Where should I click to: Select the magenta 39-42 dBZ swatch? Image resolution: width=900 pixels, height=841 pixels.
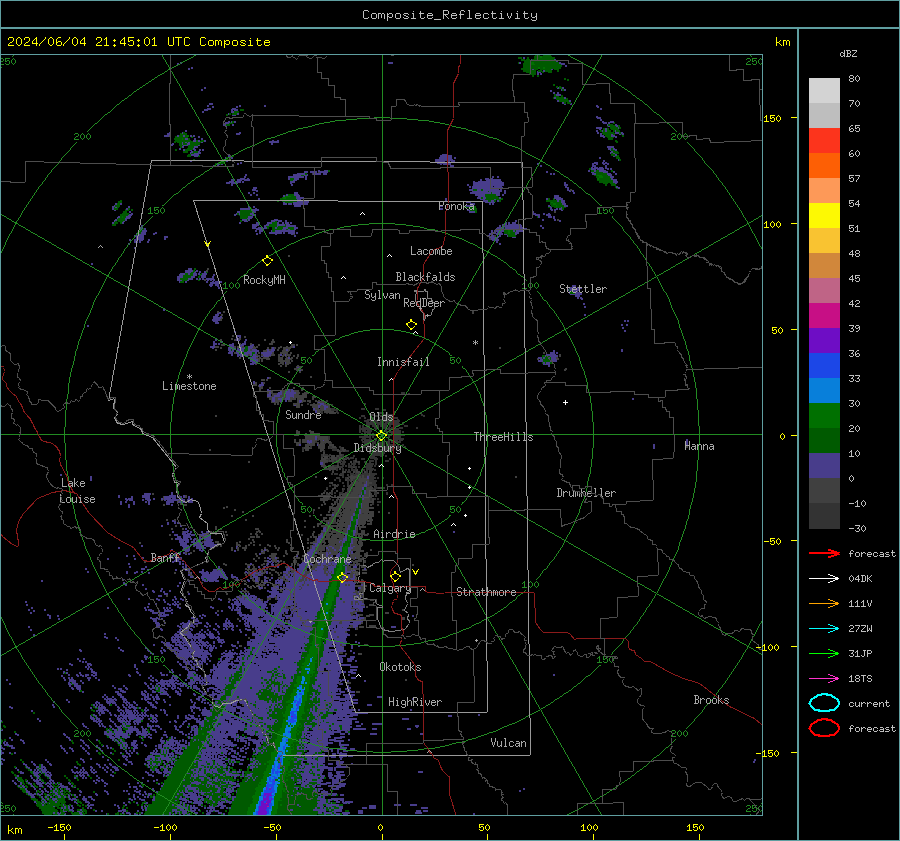click(824, 316)
